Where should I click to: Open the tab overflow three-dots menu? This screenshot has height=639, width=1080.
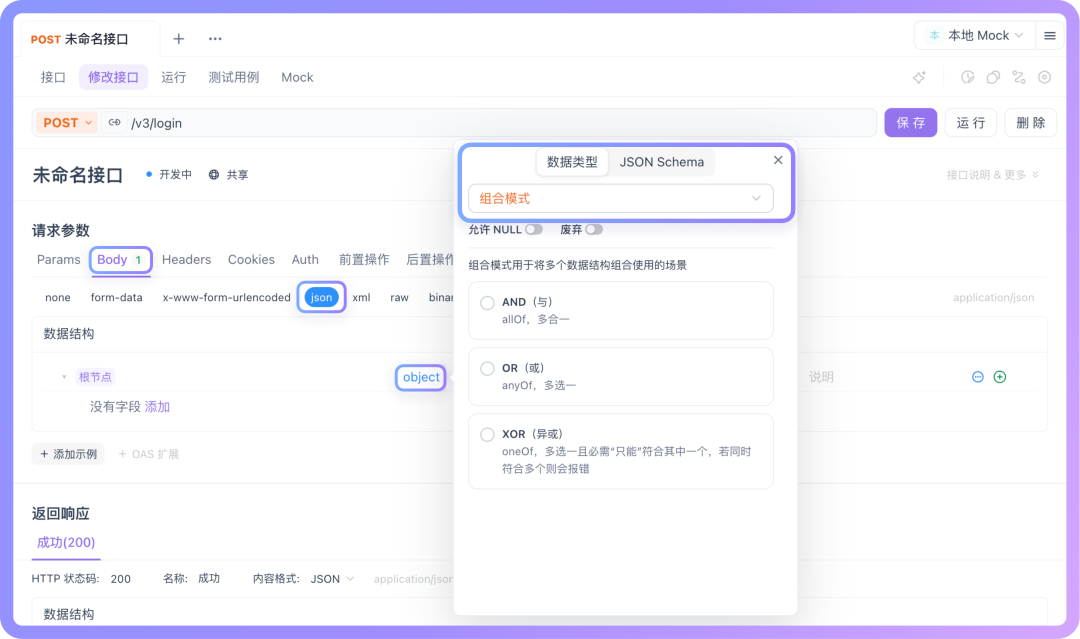coord(215,39)
